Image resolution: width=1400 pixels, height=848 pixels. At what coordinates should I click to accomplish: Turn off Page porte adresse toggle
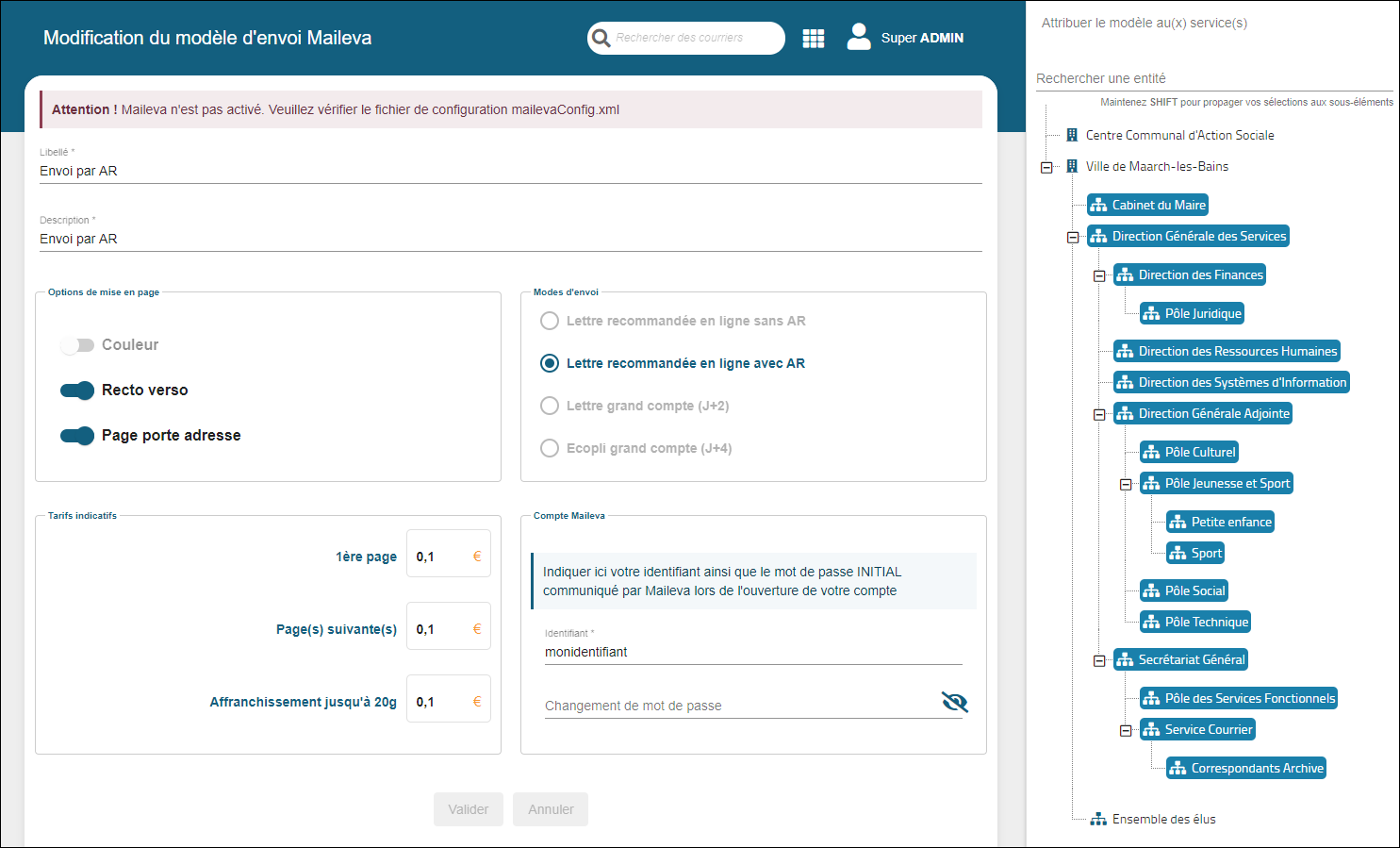coord(77,436)
